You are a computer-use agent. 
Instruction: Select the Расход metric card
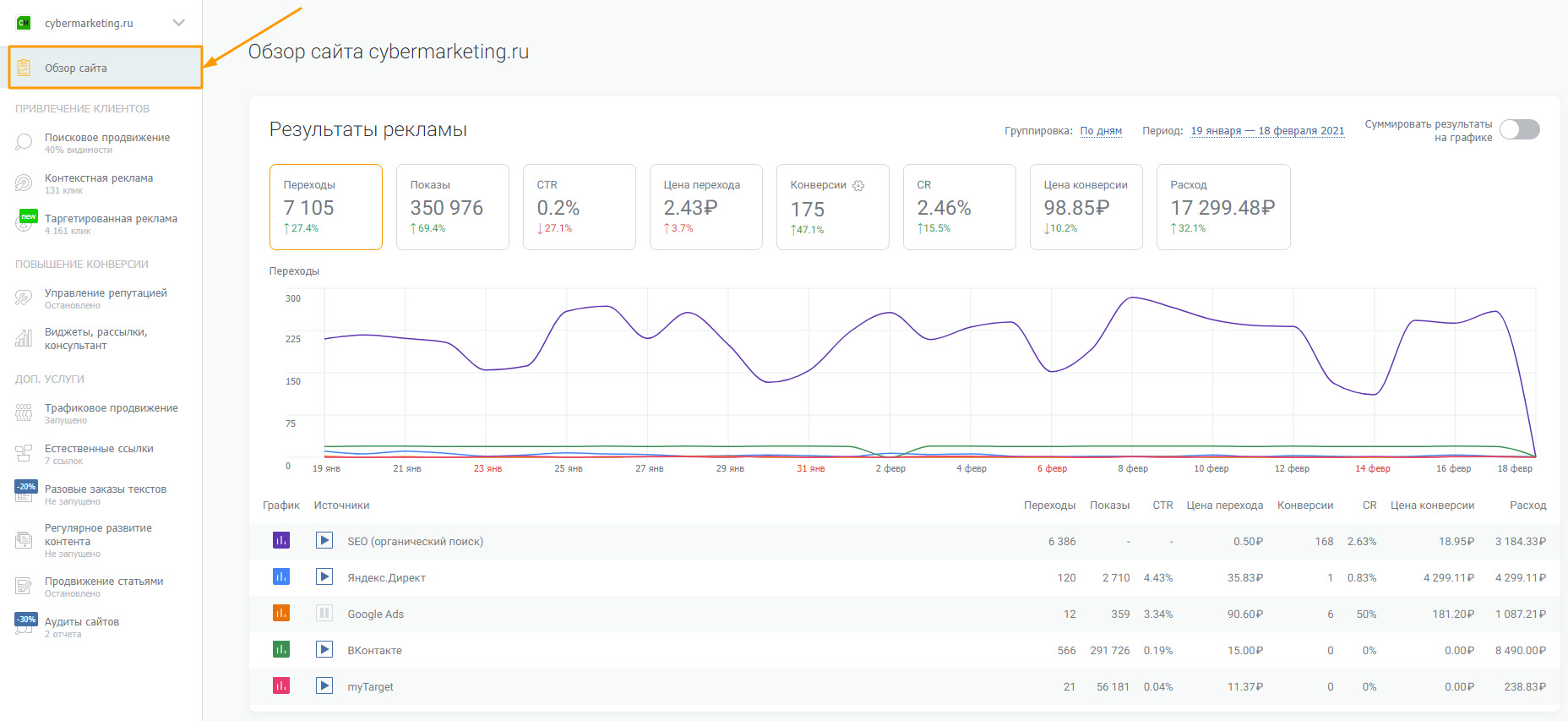[1223, 207]
